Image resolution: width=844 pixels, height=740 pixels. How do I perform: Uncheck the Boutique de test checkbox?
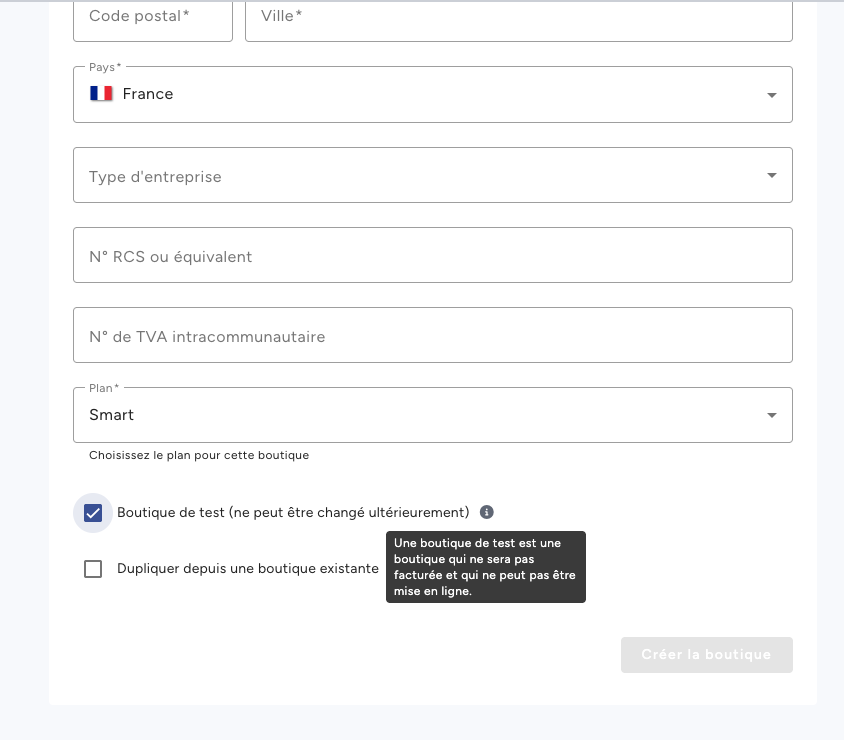click(x=93, y=513)
